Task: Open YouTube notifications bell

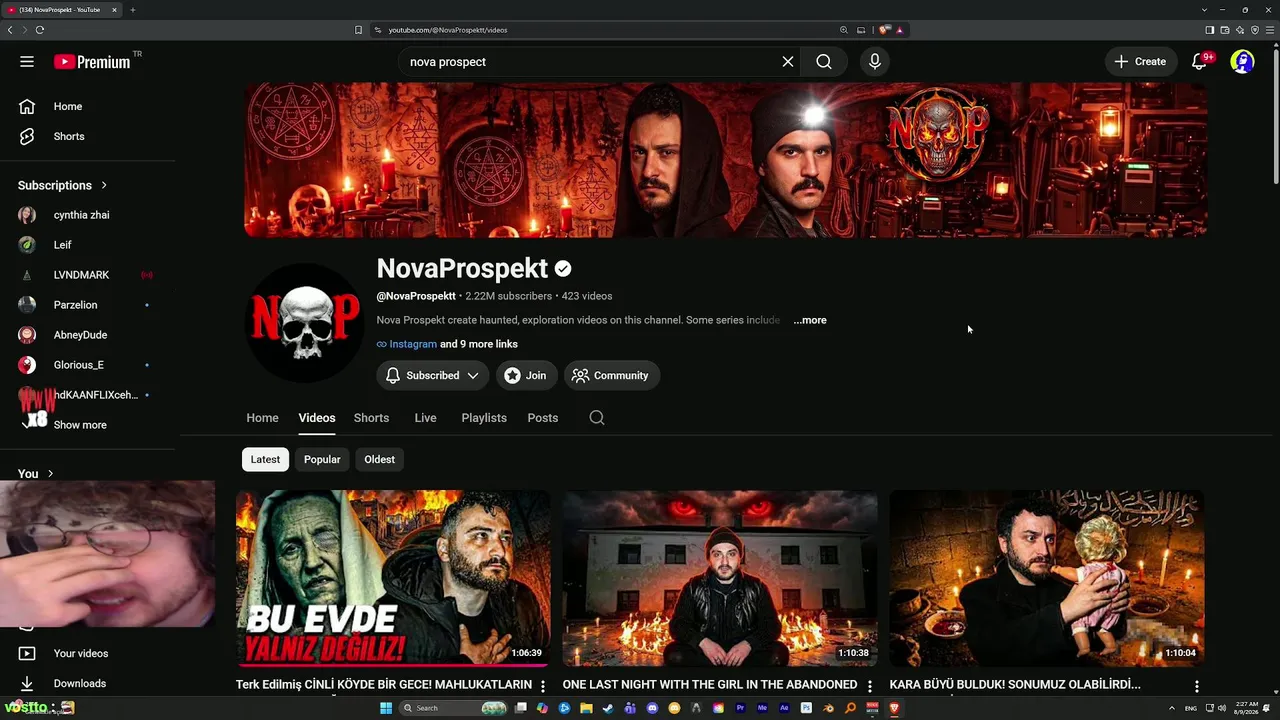Action: [1199, 62]
